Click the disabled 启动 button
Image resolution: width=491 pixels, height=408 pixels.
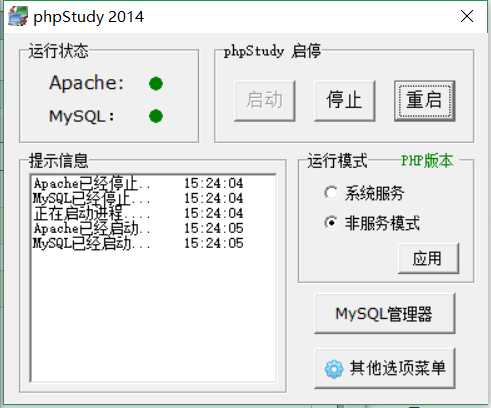(265, 100)
